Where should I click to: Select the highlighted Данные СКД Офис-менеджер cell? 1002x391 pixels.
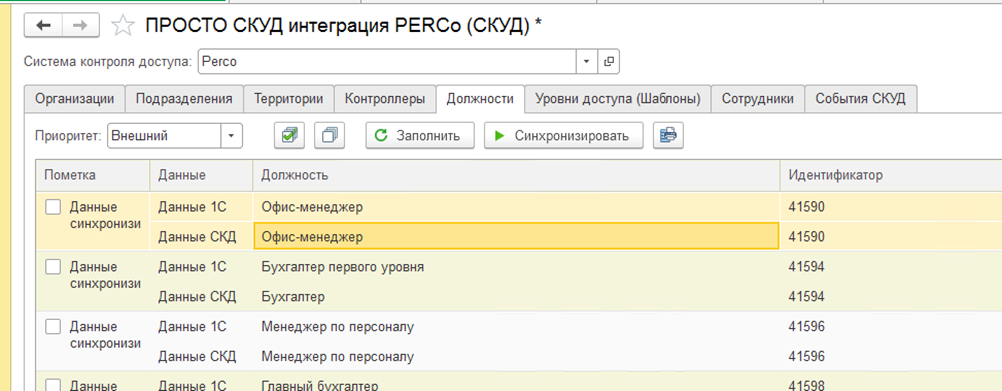coord(516,236)
